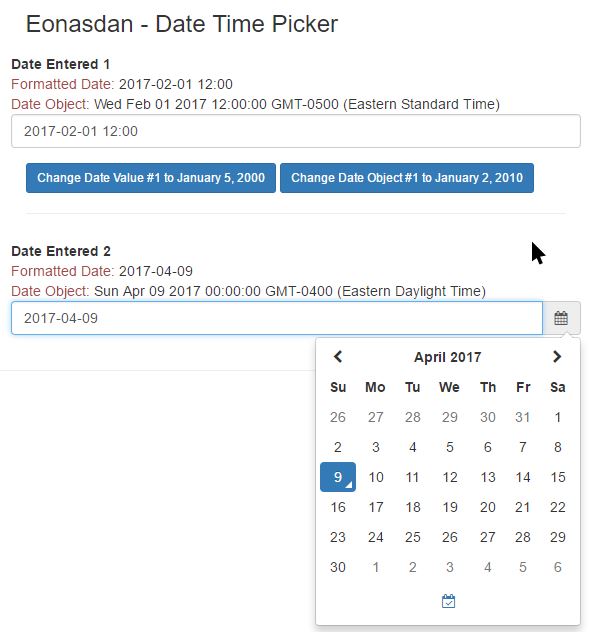Pick April 18 under the Tu column
The image size is (589, 632).
pyautogui.click(x=413, y=507)
